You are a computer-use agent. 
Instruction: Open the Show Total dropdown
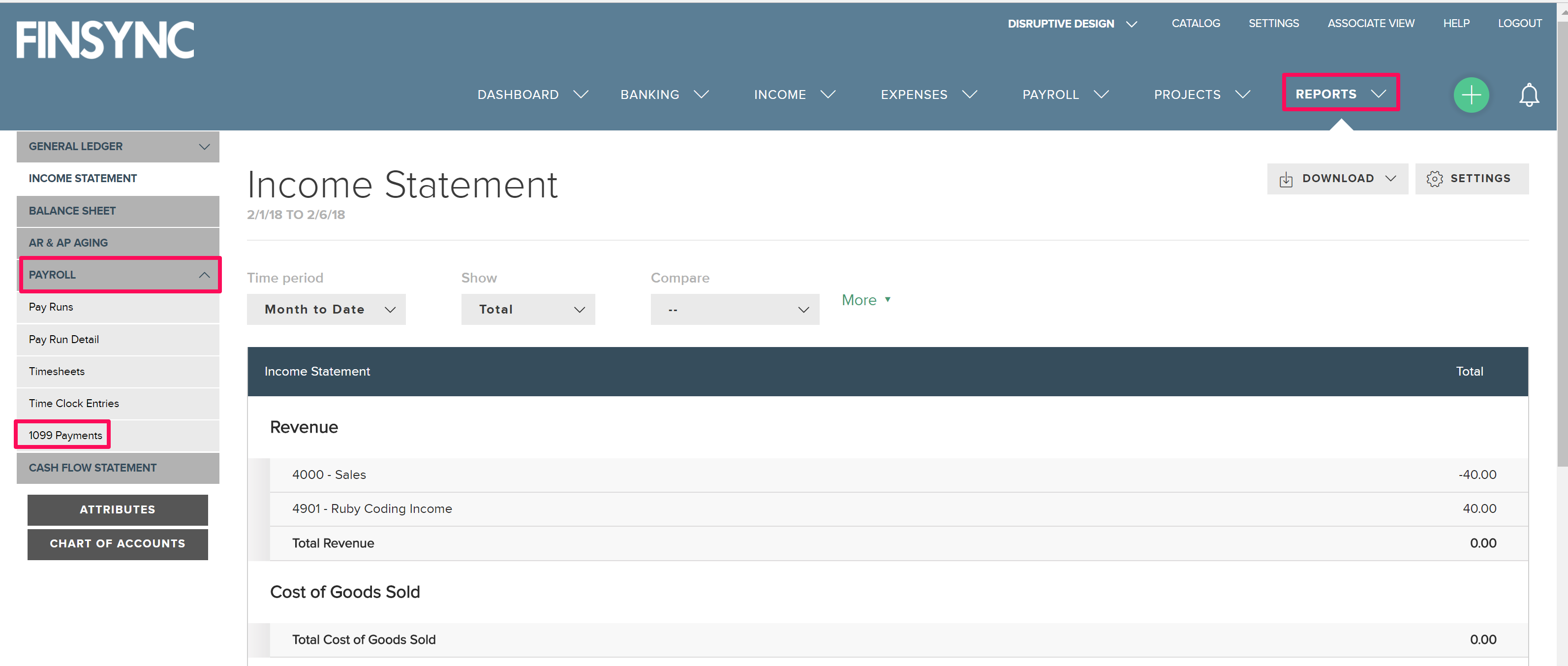528,309
